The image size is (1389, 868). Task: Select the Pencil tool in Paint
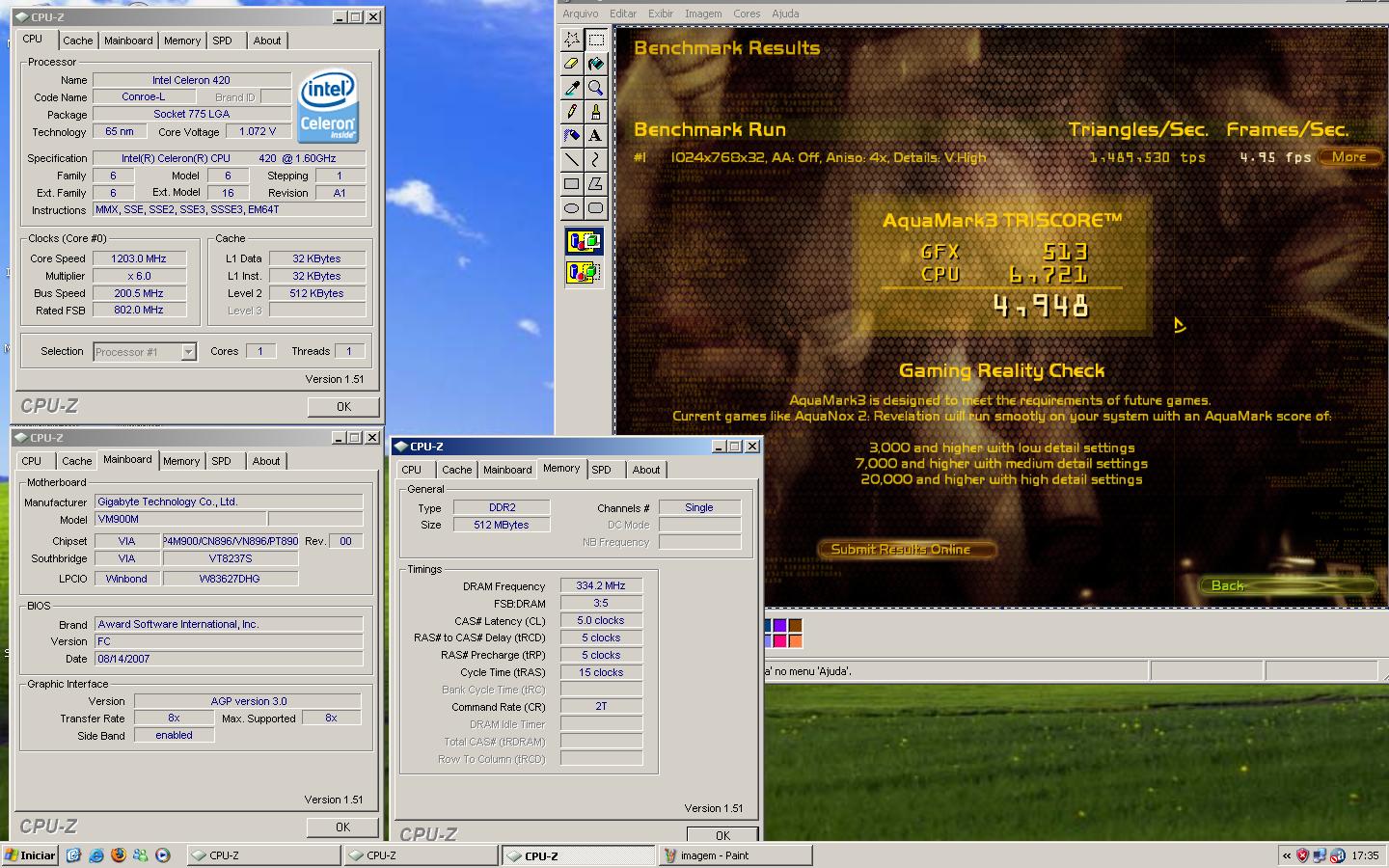pyautogui.click(x=572, y=112)
